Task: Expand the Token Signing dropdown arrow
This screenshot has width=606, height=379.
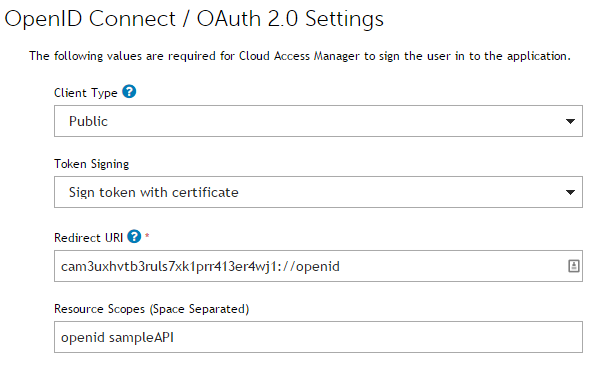Action: tap(570, 192)
